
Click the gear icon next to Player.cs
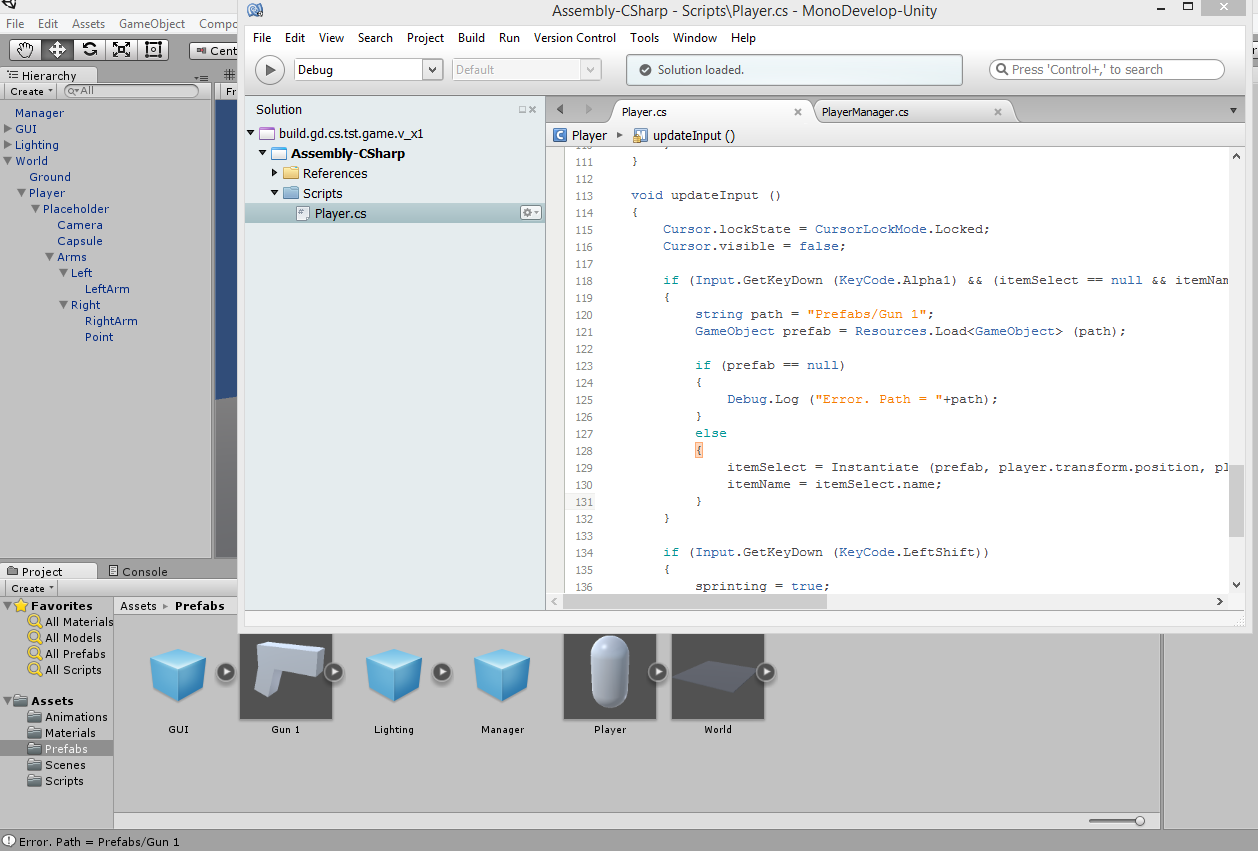pos(530,213)
